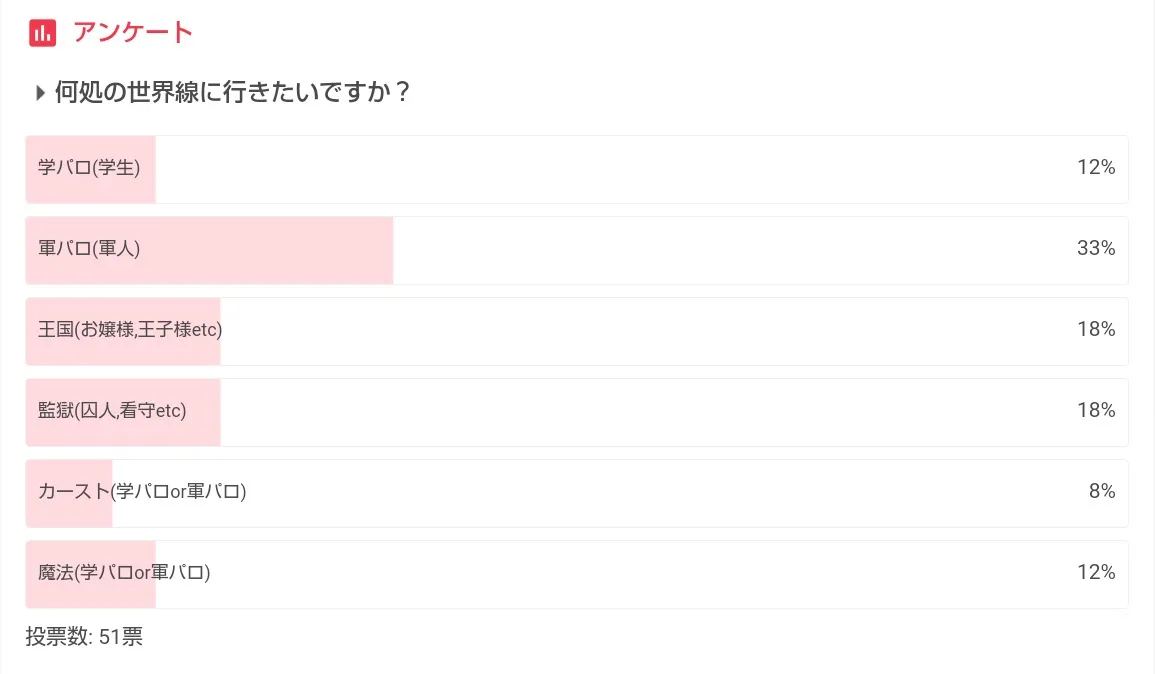Click the 8% label on カースト row
The image size is (1155, 674).
(x=1101, y=492)
